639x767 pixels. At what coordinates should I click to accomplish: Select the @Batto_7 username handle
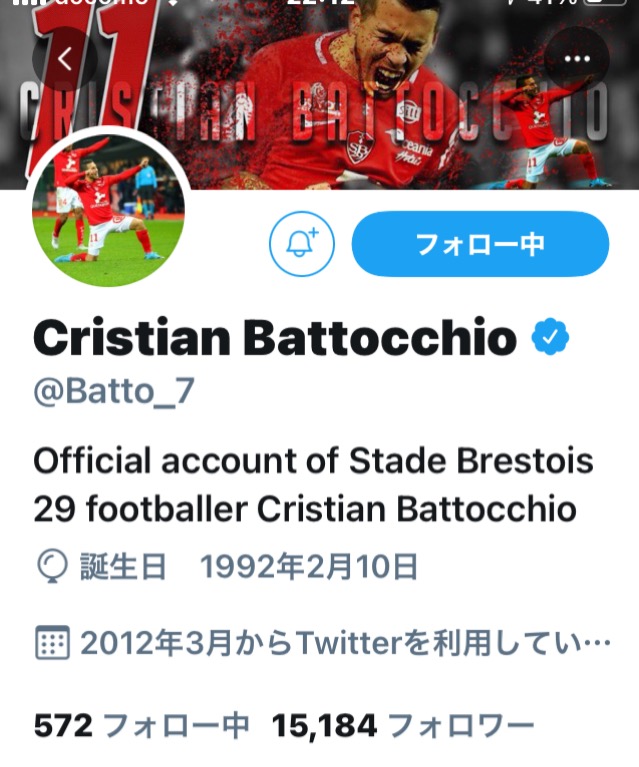click(x=114, y=392)
